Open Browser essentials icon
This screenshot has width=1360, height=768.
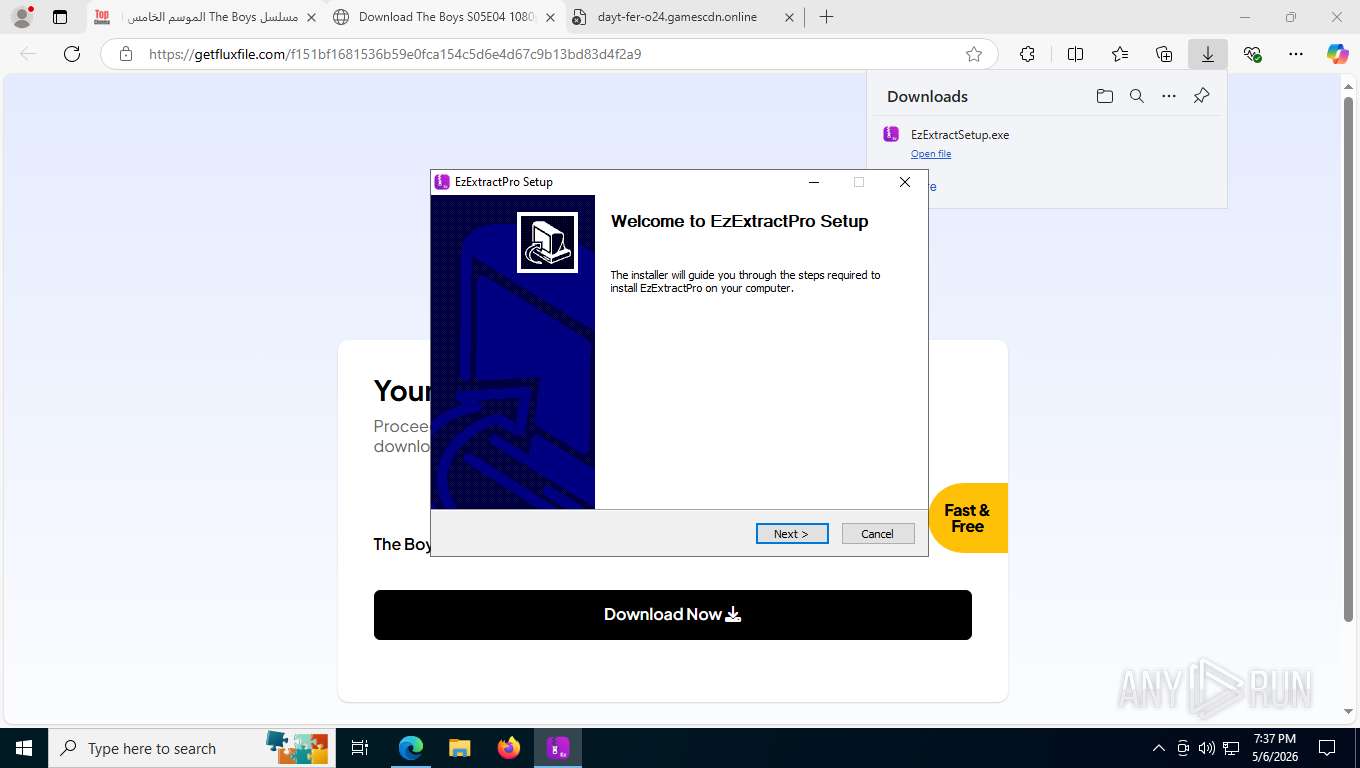(1252, 54)
